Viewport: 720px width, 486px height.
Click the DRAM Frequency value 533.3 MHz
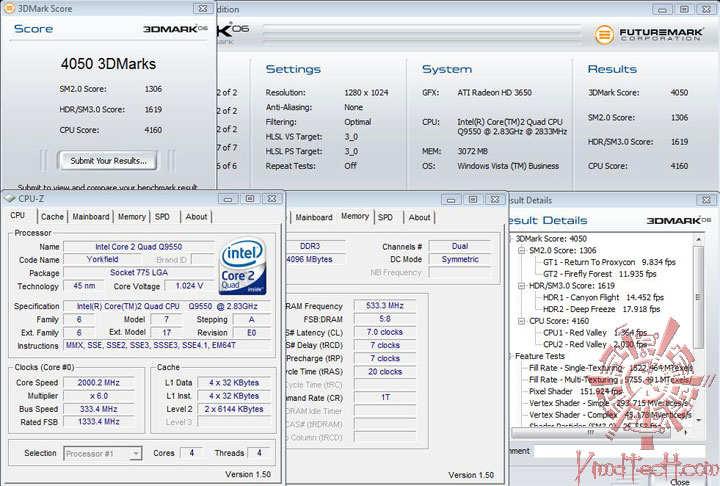tap(385, 305)
